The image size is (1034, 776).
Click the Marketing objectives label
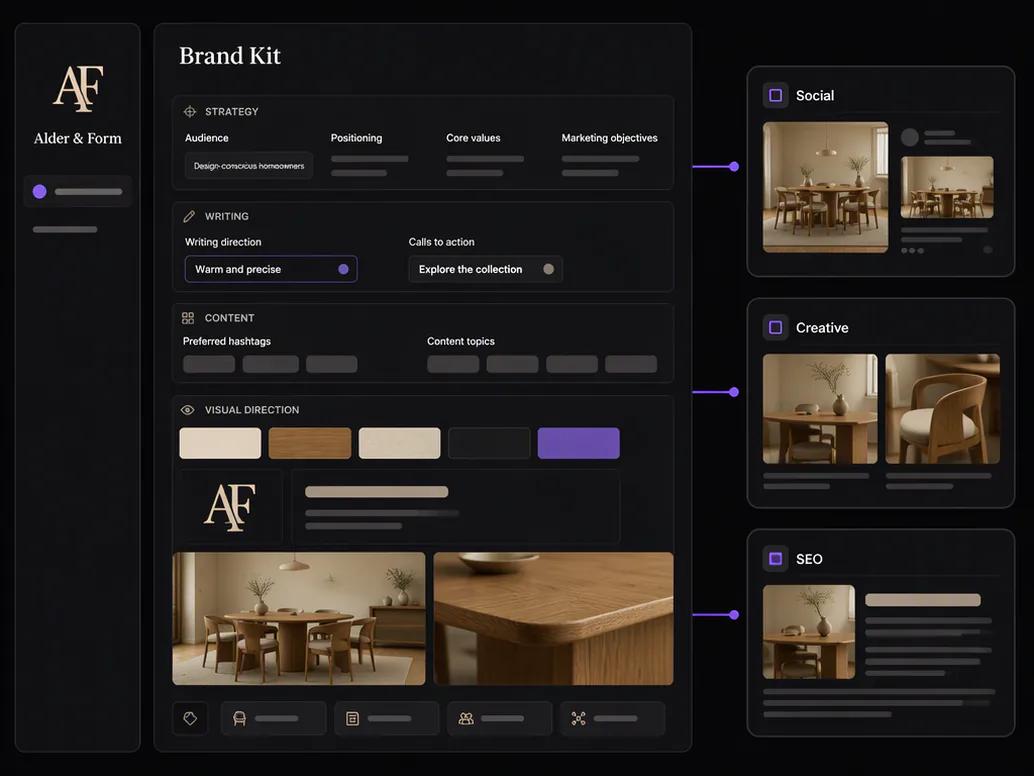point(609,138)
